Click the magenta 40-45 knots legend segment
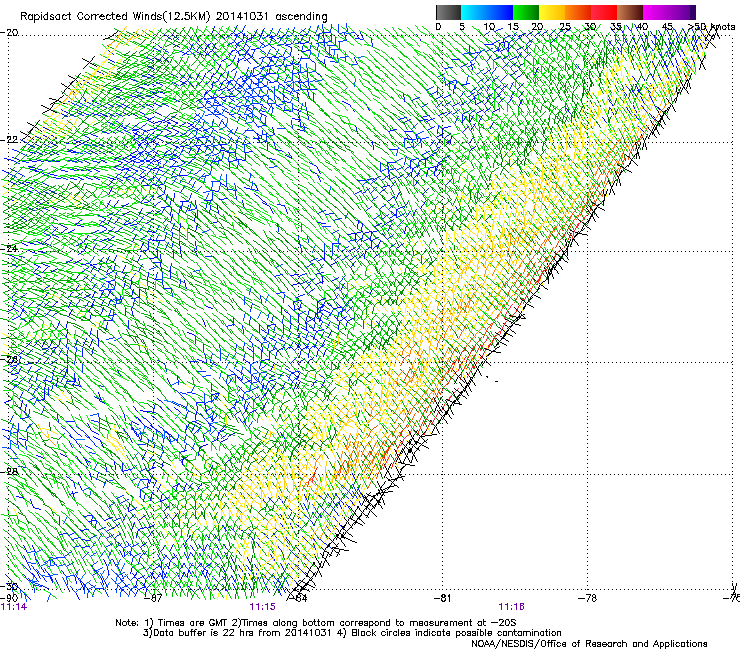Screen dimensions: 740x650 coord(656,12)
